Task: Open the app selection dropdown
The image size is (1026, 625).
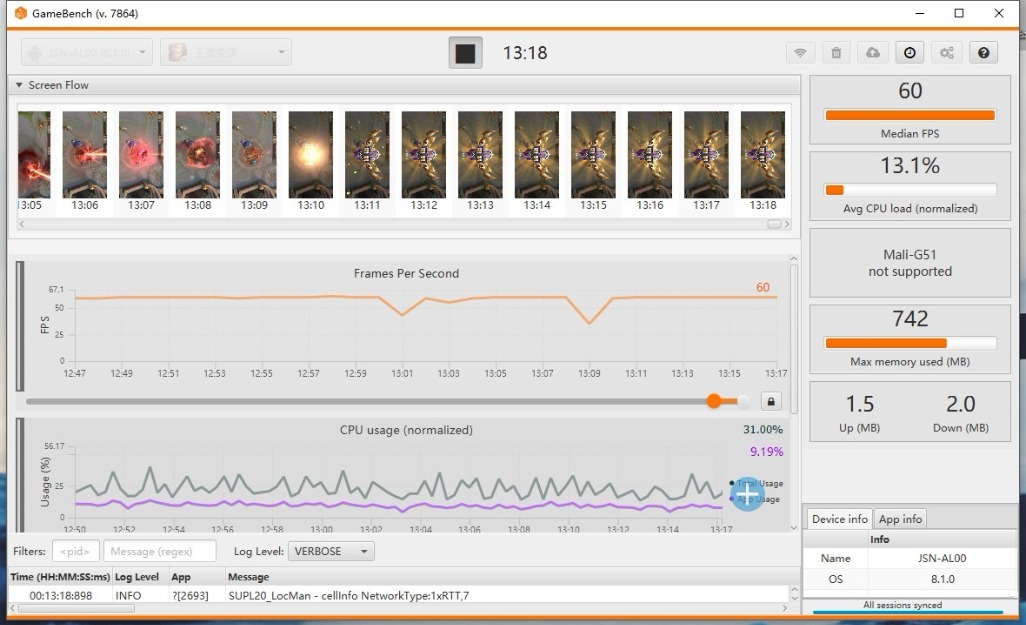Action: coord(225,52)
